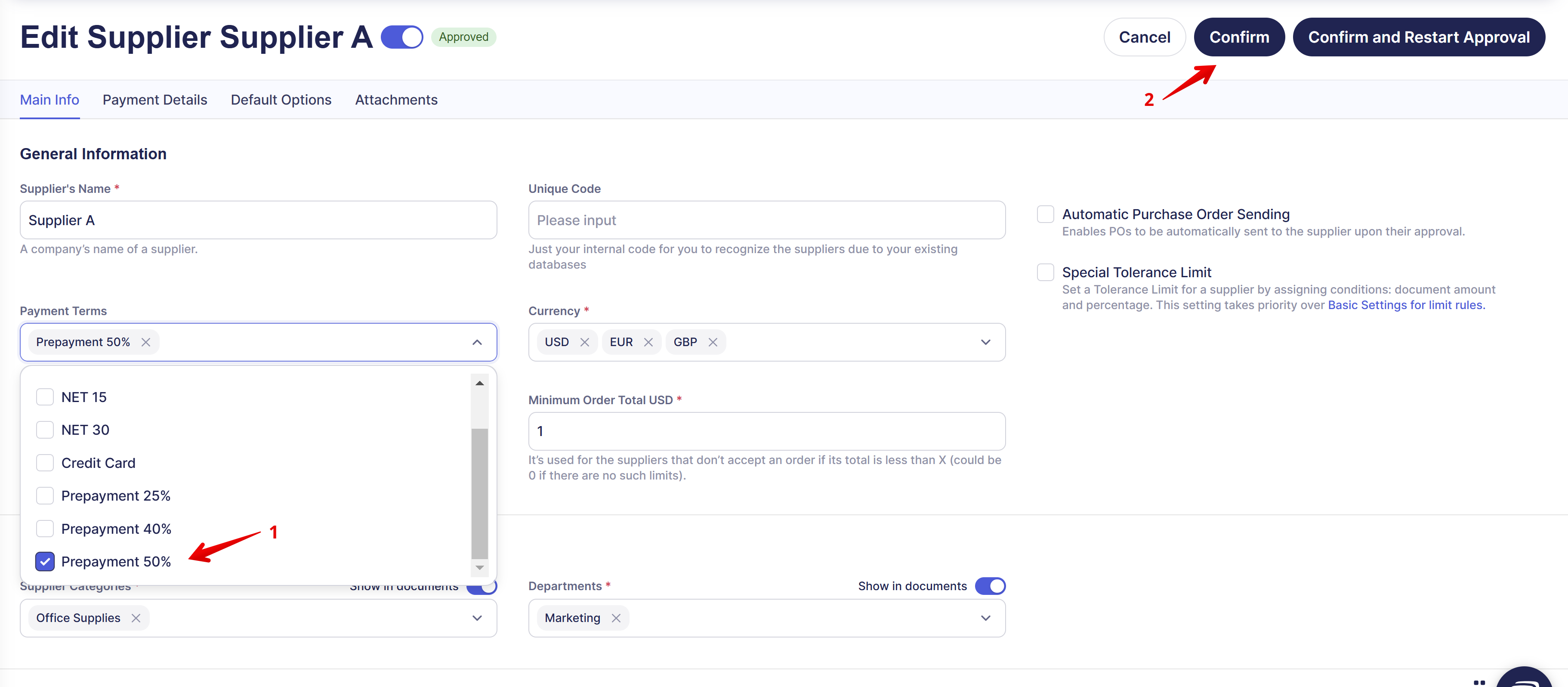Uncheck the Prepayment 50% option

coord(45,562)
